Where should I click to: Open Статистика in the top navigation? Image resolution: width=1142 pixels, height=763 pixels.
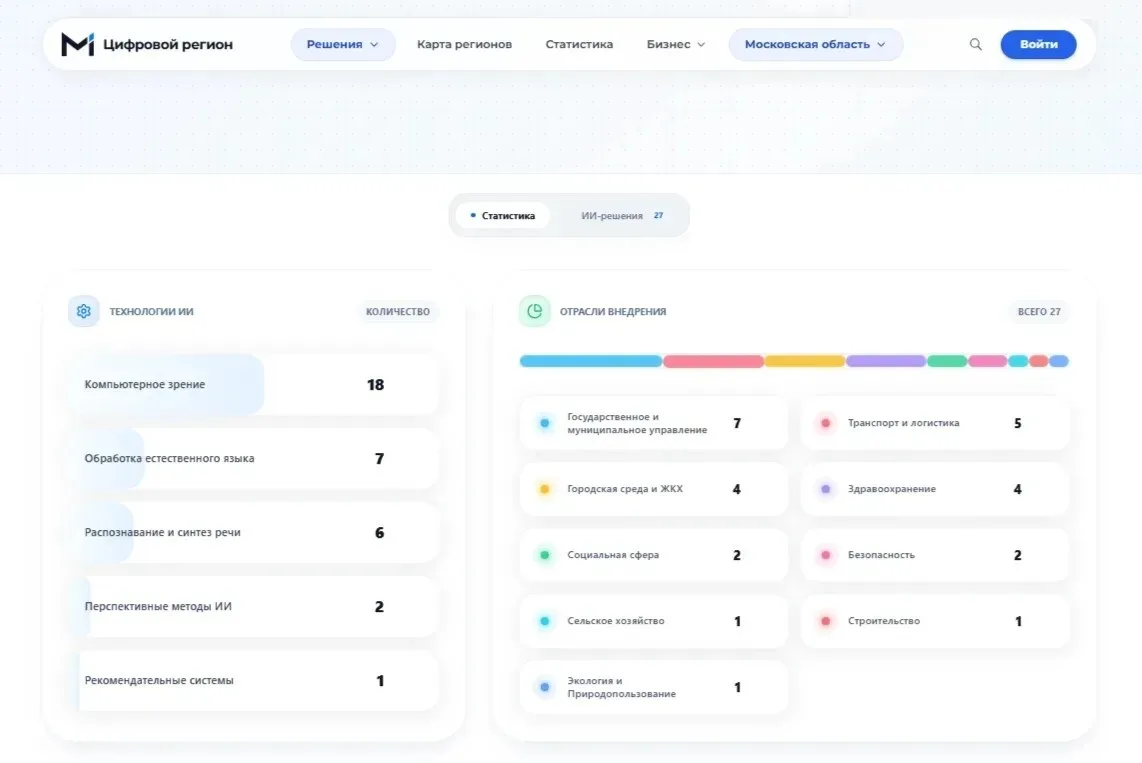tap(579, 44)
